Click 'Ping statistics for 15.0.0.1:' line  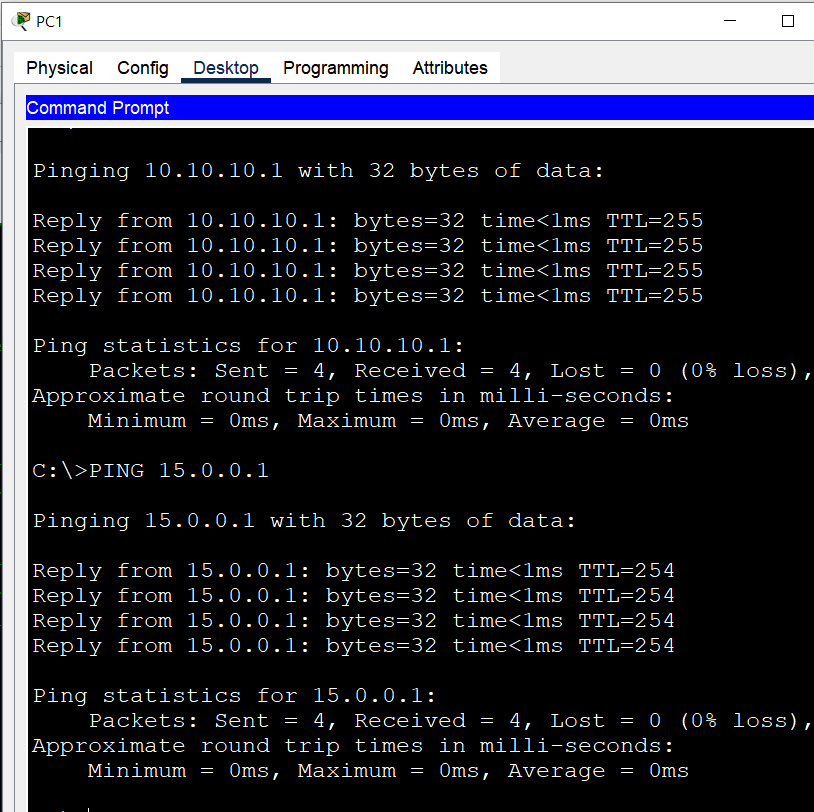coord(234,696)
